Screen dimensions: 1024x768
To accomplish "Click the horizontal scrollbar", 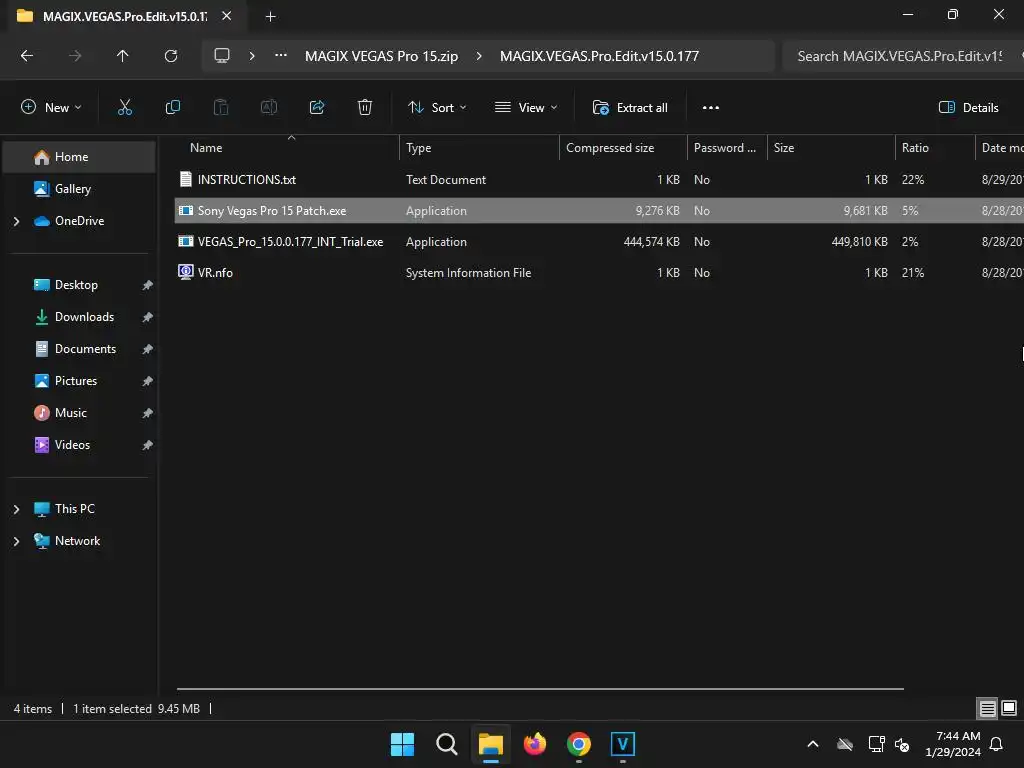I will tap(540, 689).
